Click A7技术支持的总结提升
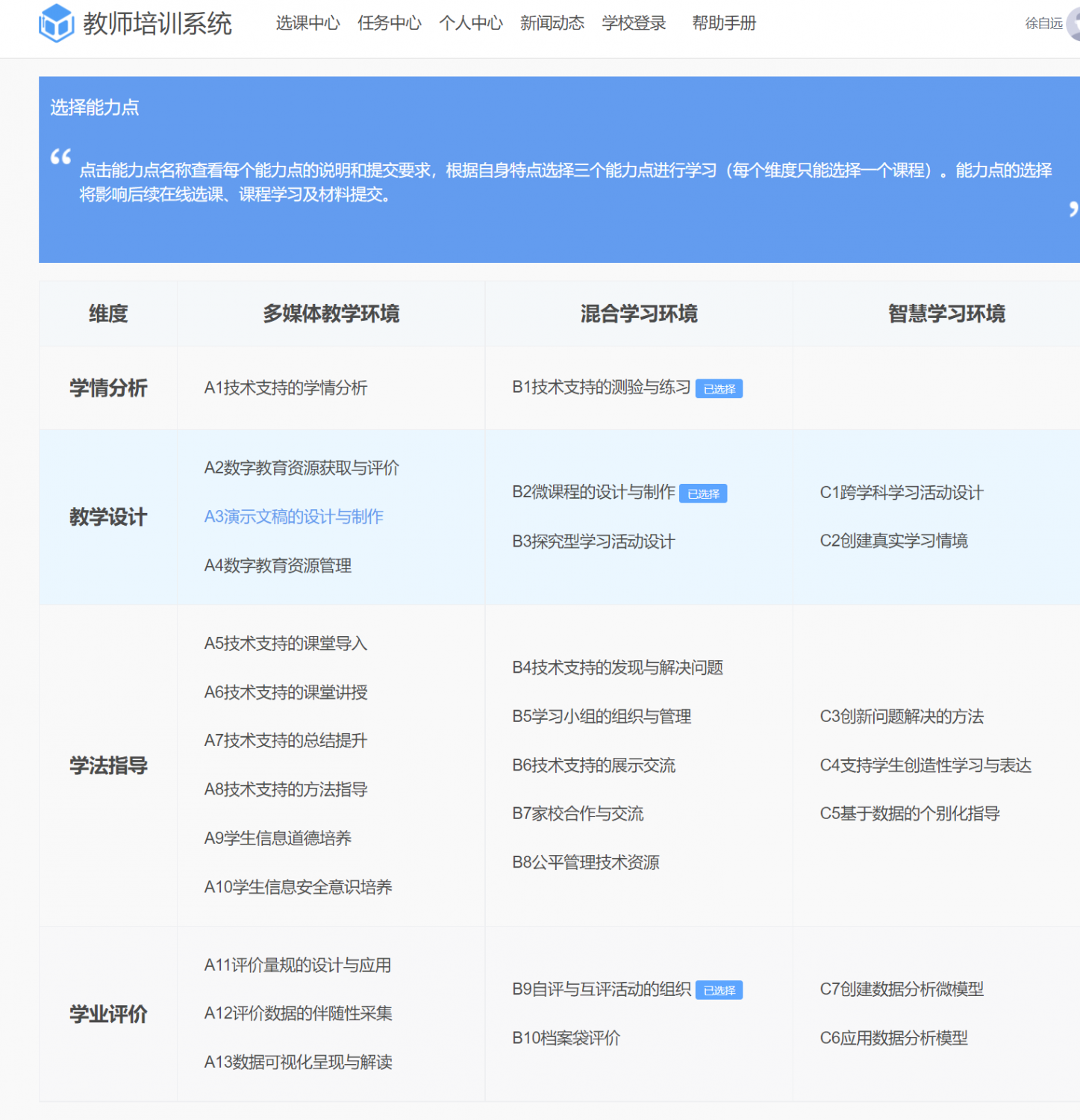The height and width of the screenshot is (1120, 1080). (x=286, y=740)
